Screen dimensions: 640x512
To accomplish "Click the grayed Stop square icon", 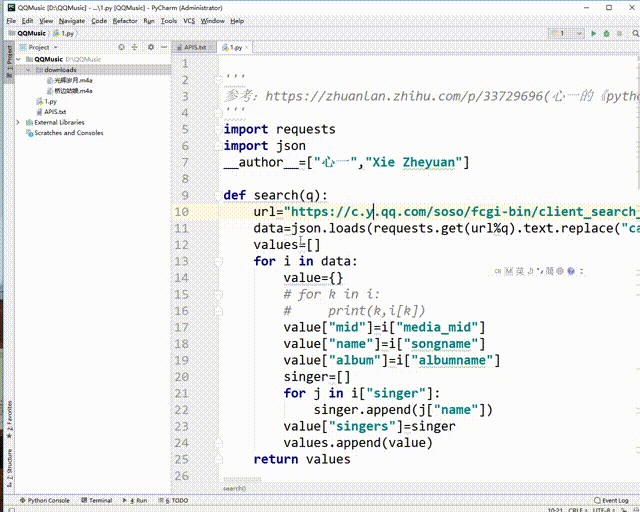I will [x=620, y=33].
